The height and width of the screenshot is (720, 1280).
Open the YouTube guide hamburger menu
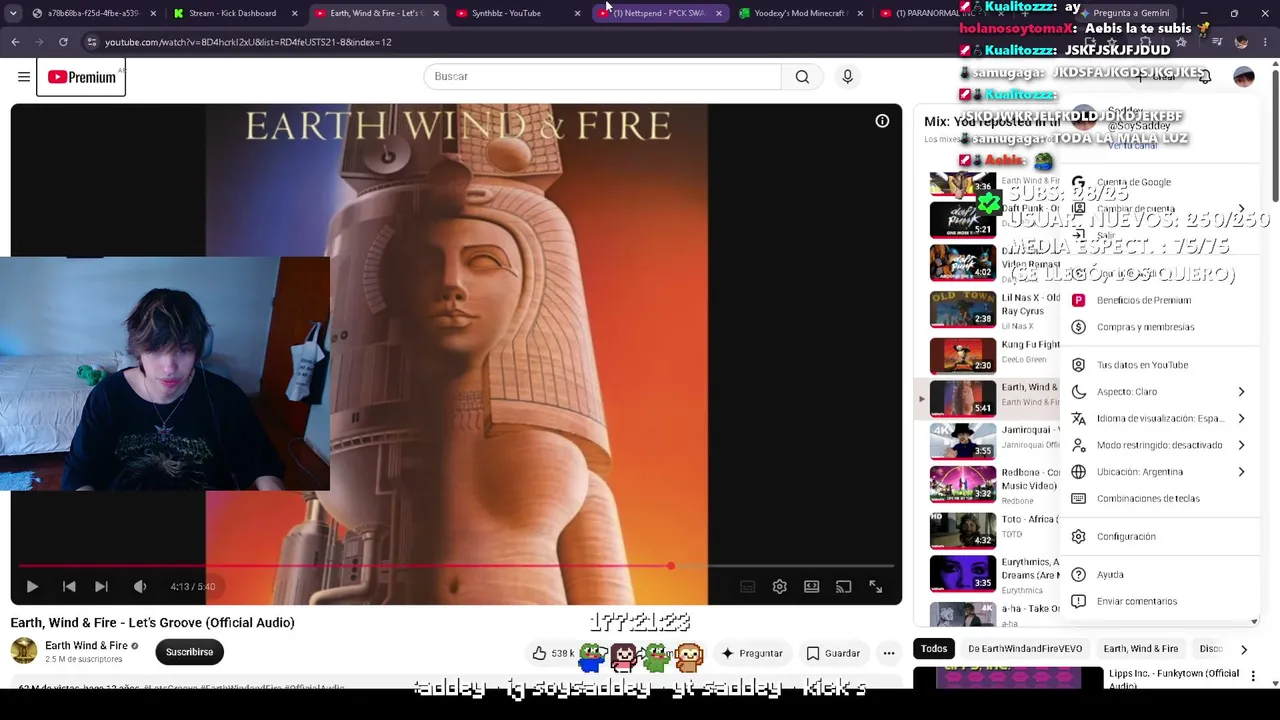[x=24, y=77]
